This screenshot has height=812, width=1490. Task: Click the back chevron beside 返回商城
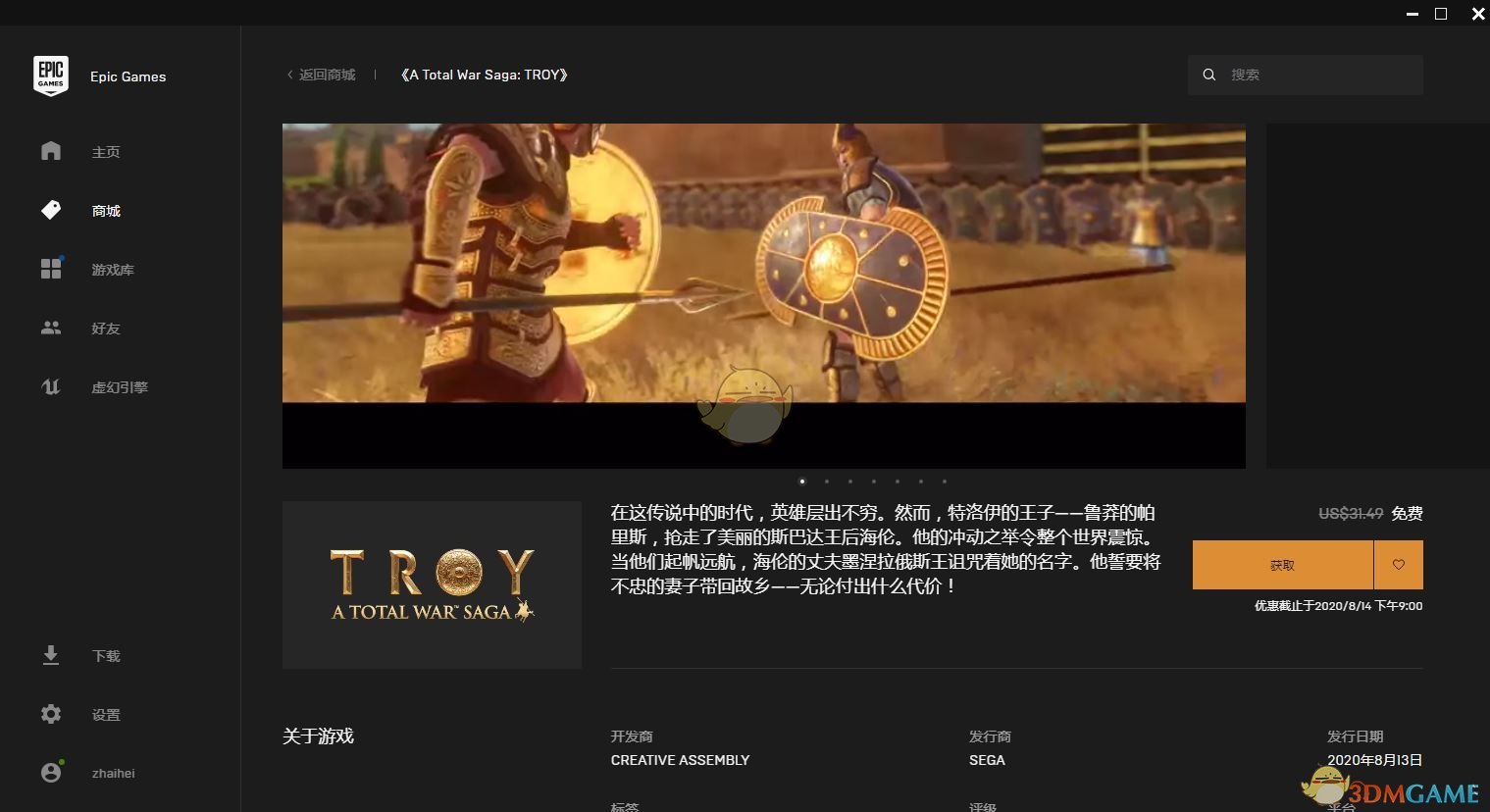coord(289,75)
